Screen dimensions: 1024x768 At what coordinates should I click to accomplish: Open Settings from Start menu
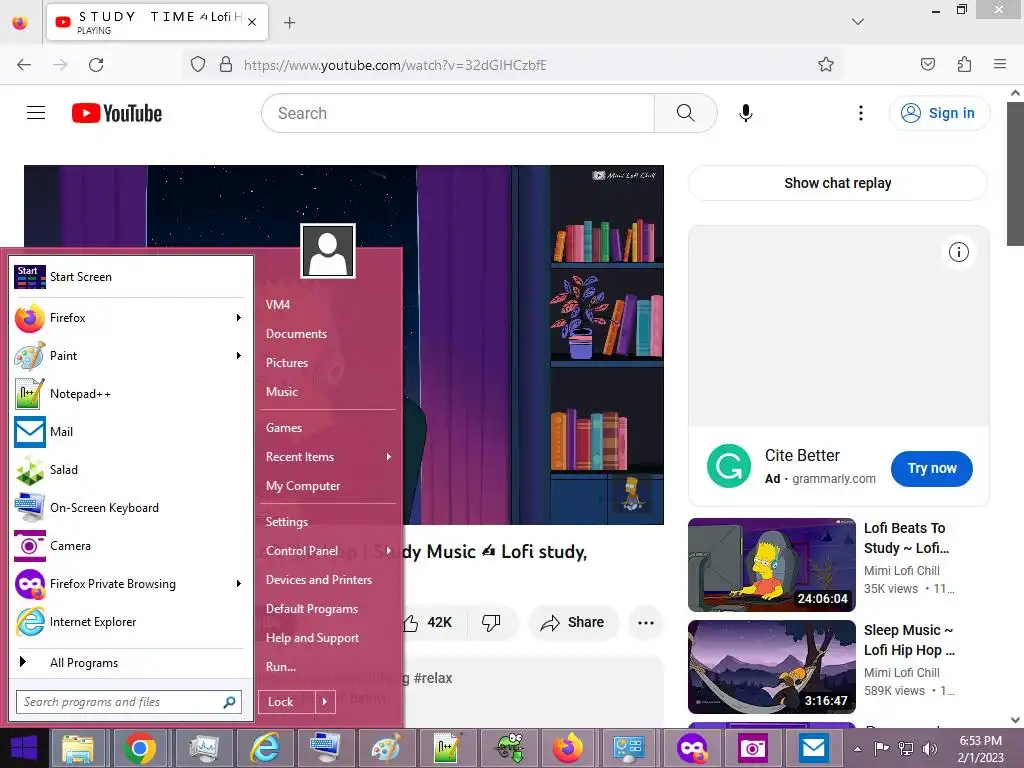(x=287, y=522)
